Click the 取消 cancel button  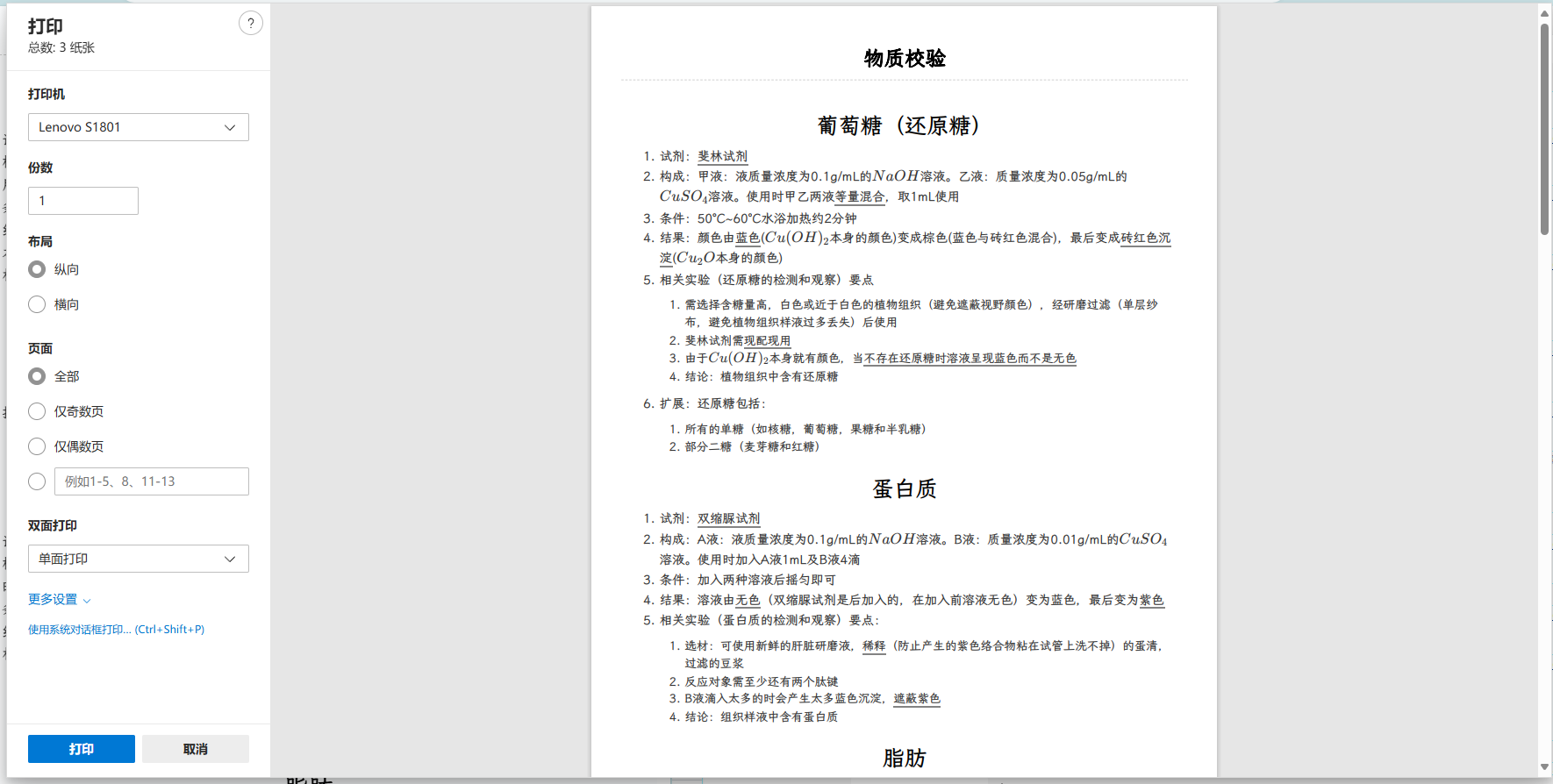[196, 749]
